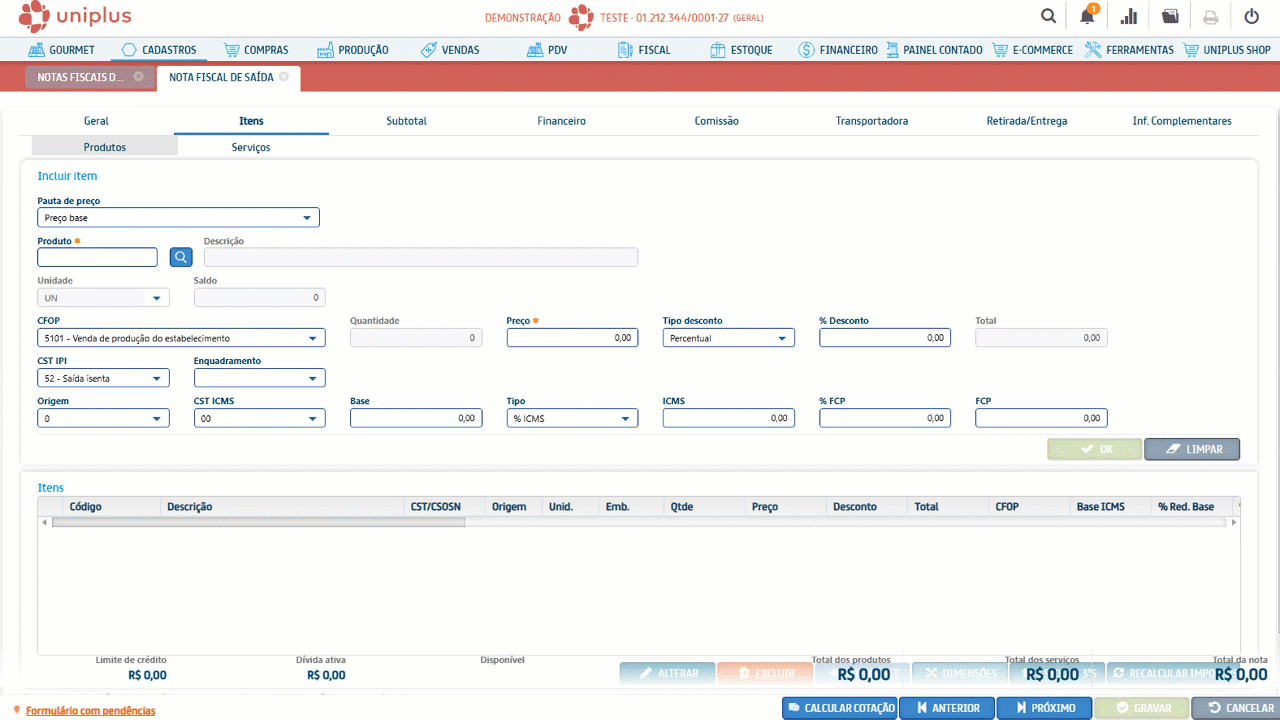The height and width of the screenshot is (720, 1280).
Task: Close the Nota Fiscal de Saída tab
Action: tap(284, 76)
